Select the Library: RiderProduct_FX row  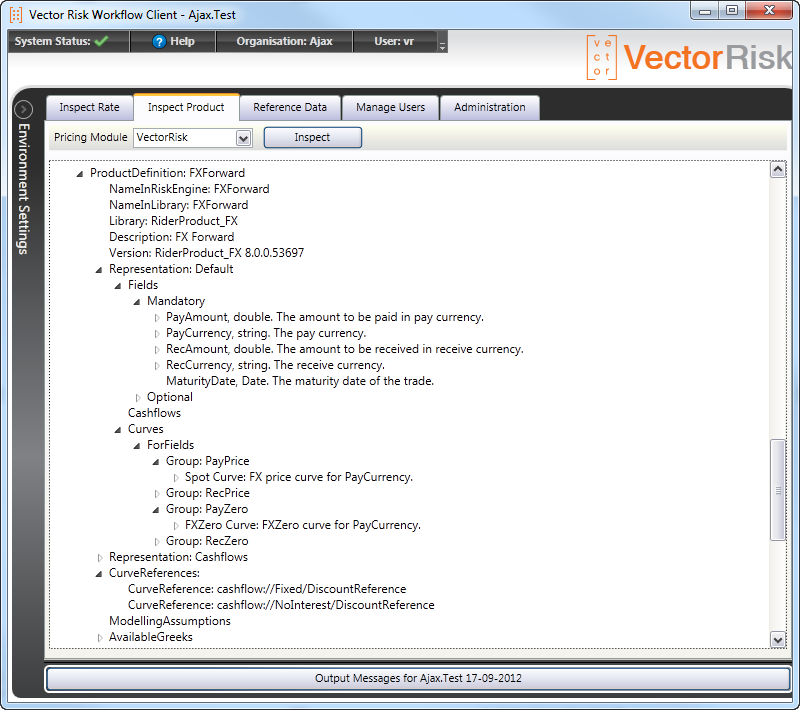(173, 221)
